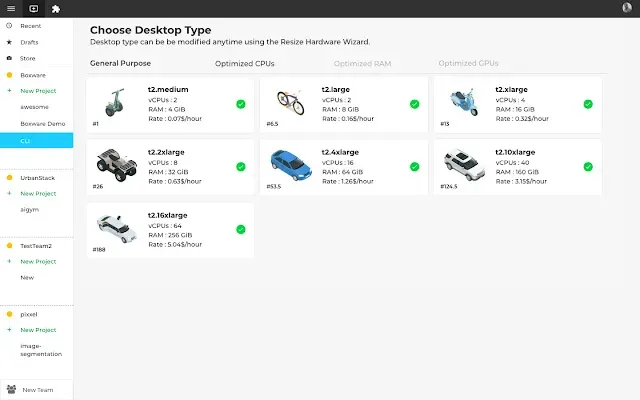Select the t2.10xlarge green checkmark

588,167
